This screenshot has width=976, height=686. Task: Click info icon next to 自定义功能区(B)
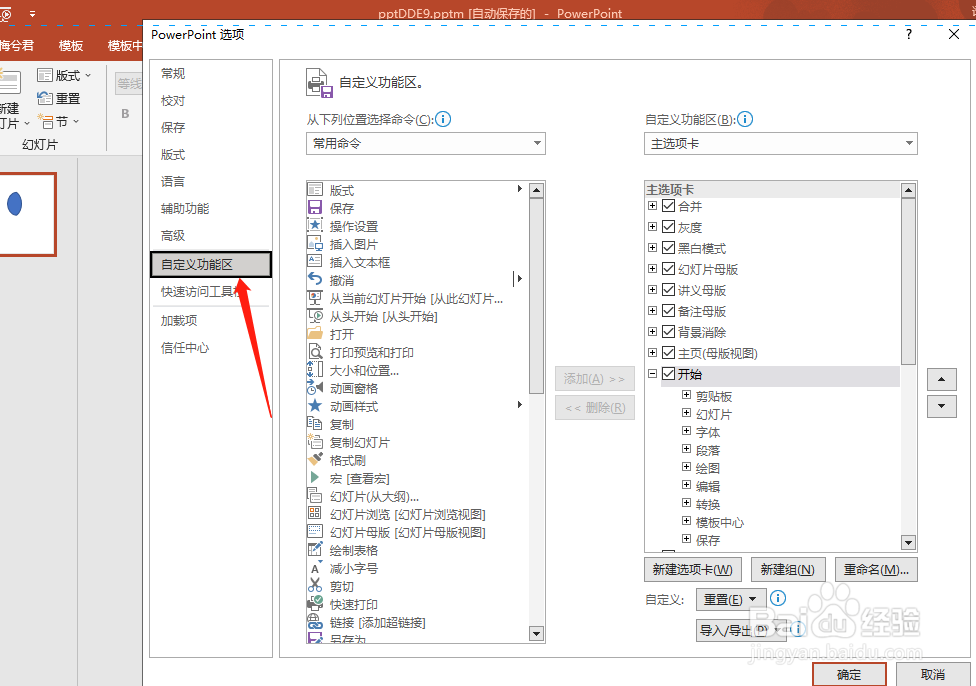745,119
